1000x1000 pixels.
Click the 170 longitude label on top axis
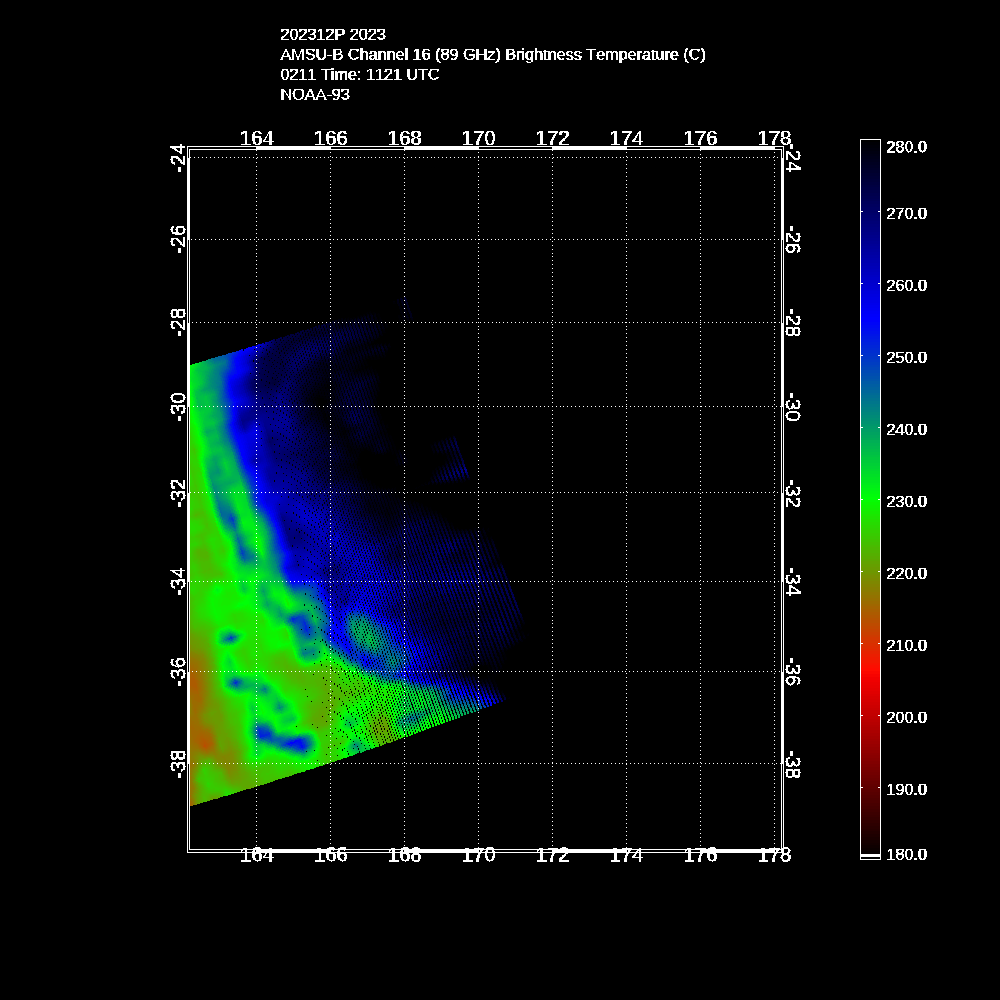[479, 138]
